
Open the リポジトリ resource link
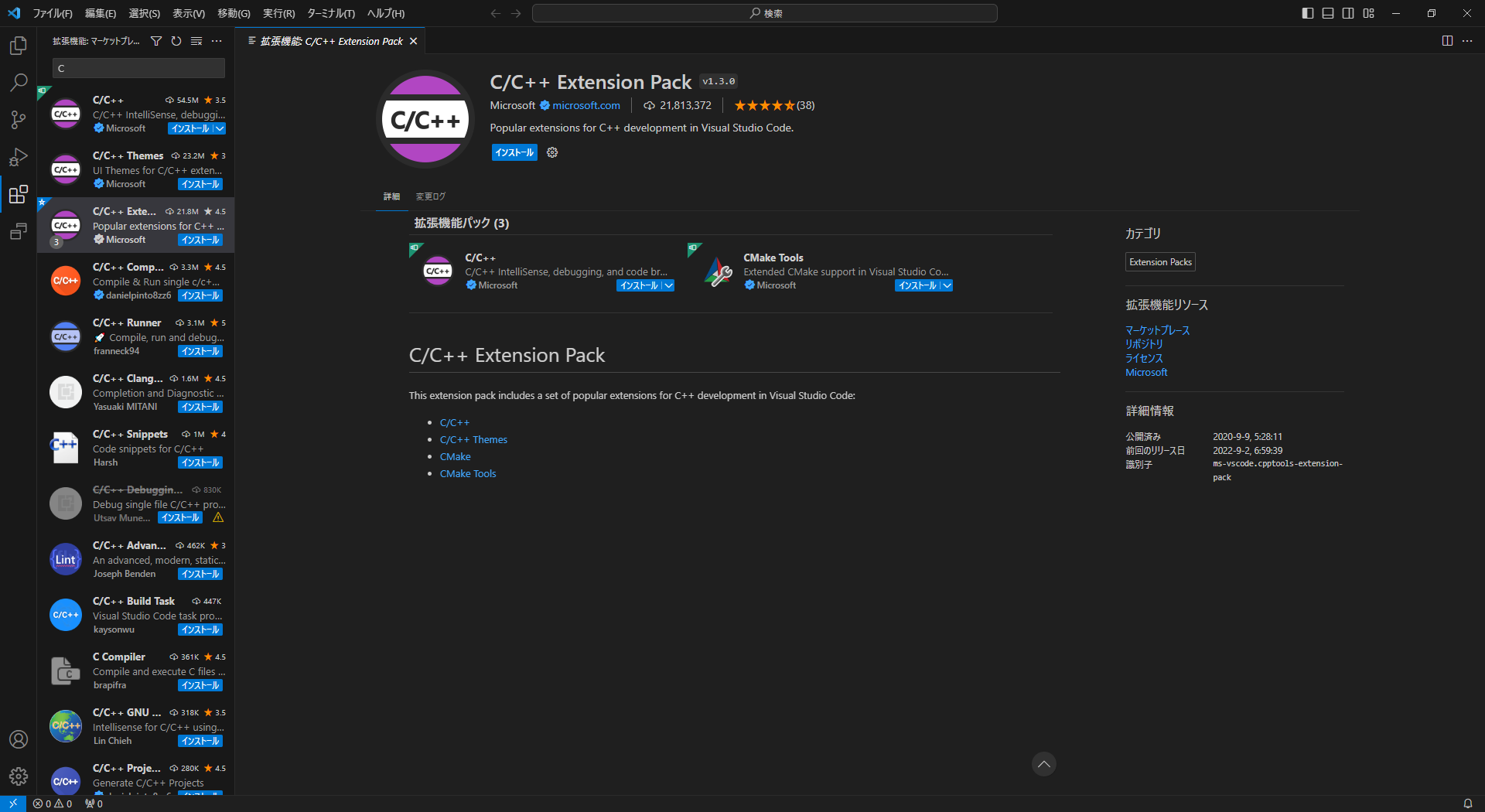[x=1144, y=344]
